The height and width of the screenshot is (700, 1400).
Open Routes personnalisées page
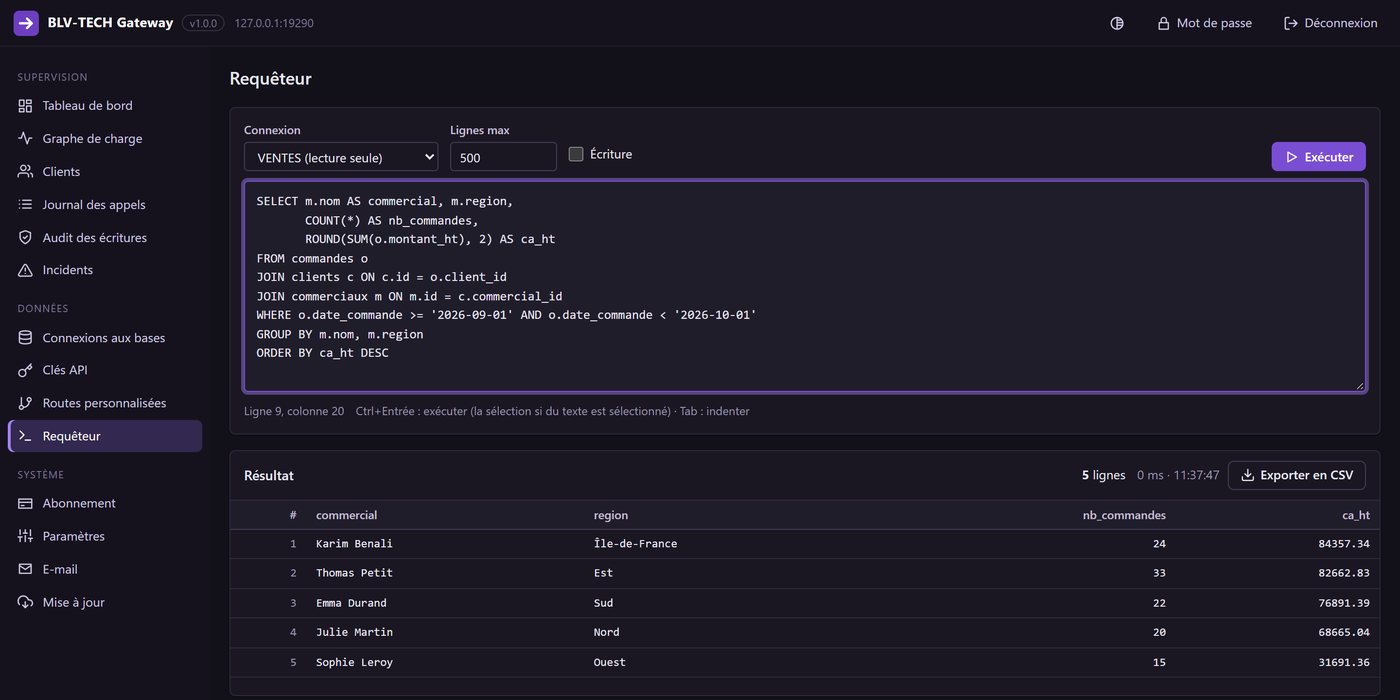[x=105, y=403]
